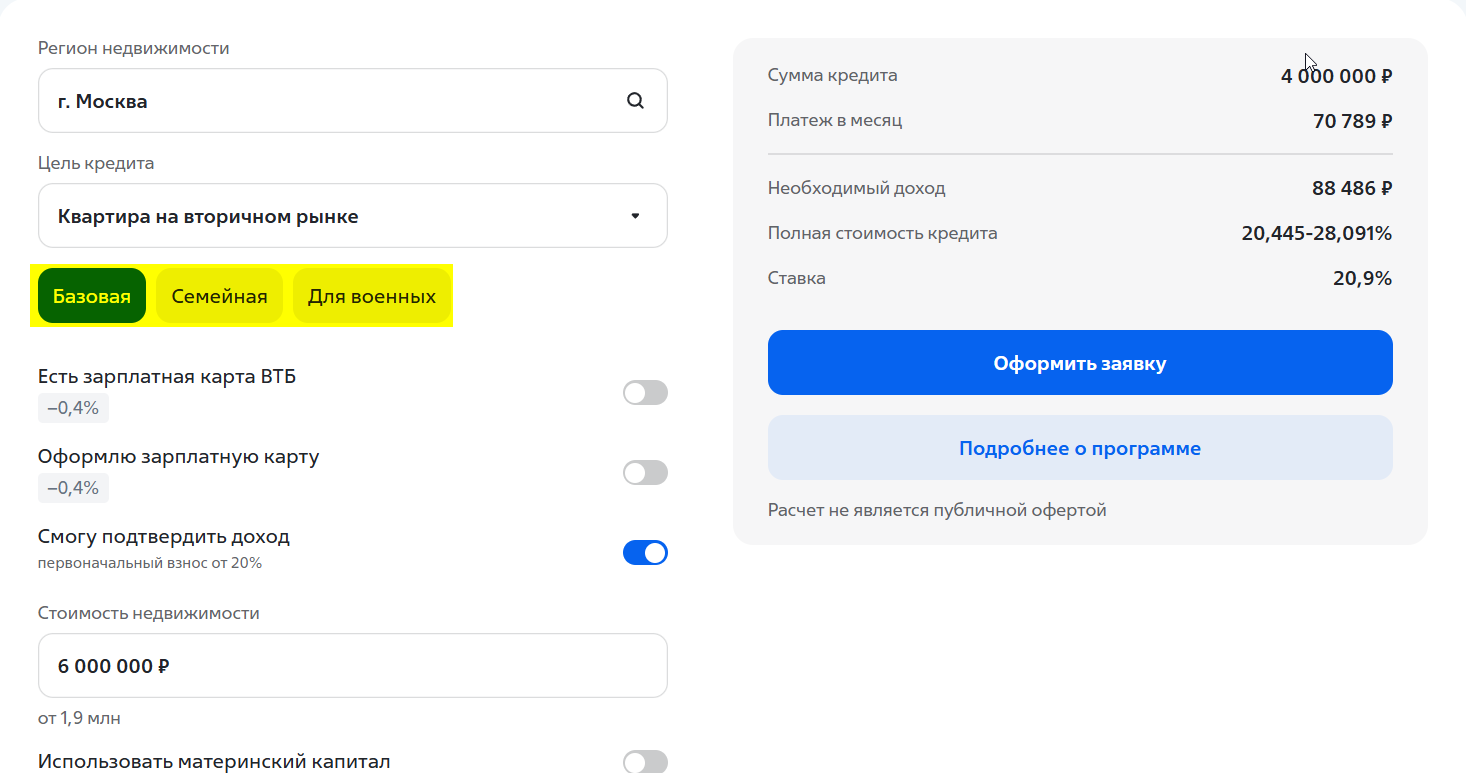Image resolution: width=1466 pixels, height=773 pixels.
Task: Open the "Цель кредита" dropdown
Action: (x=352, y=215)
